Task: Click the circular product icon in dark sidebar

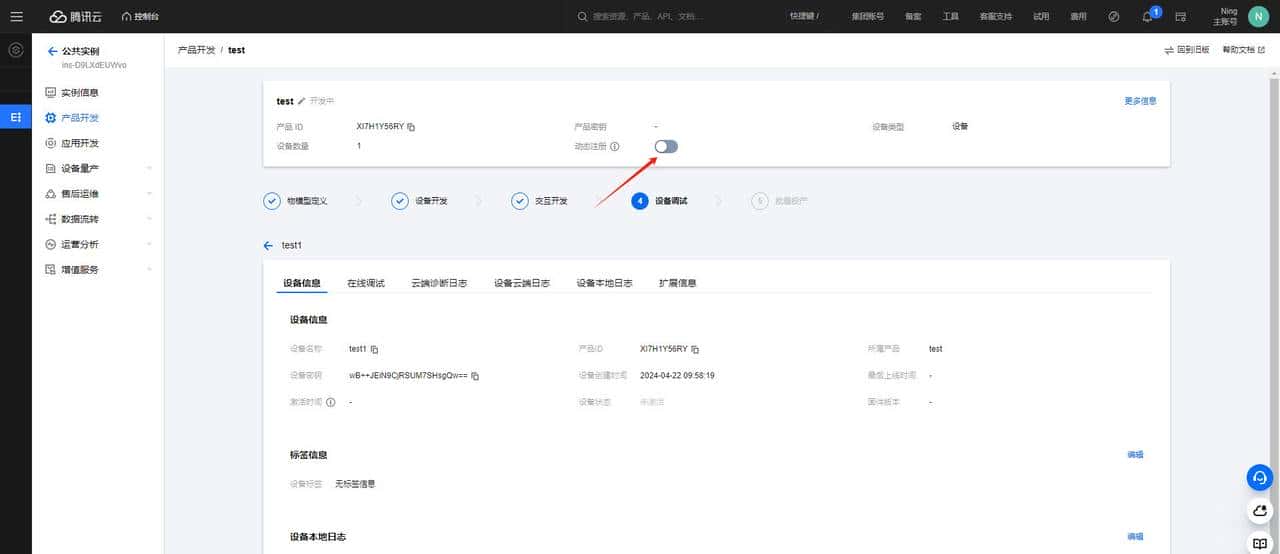Action: click(15, 50)
